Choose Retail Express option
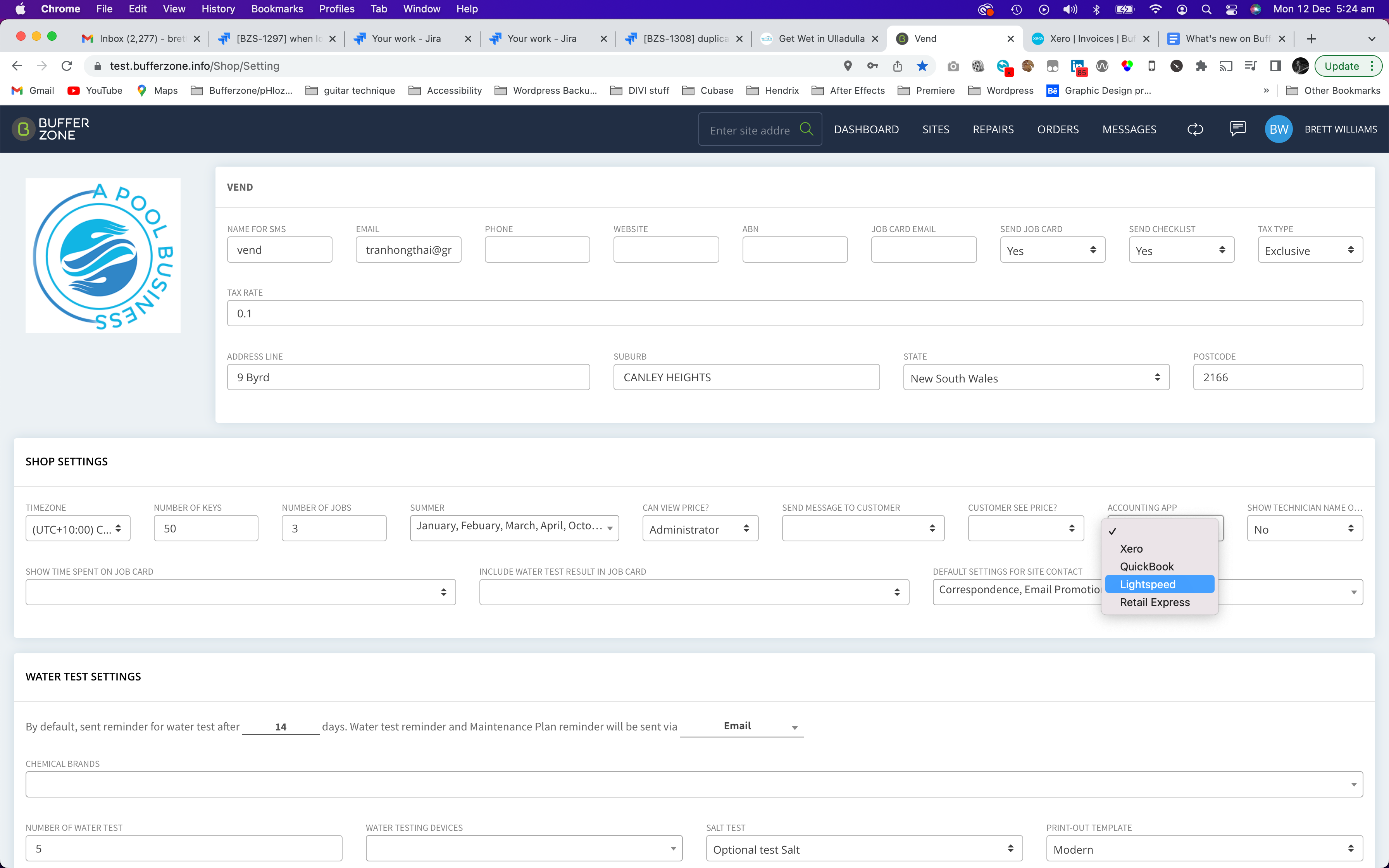 [1154, 602]
